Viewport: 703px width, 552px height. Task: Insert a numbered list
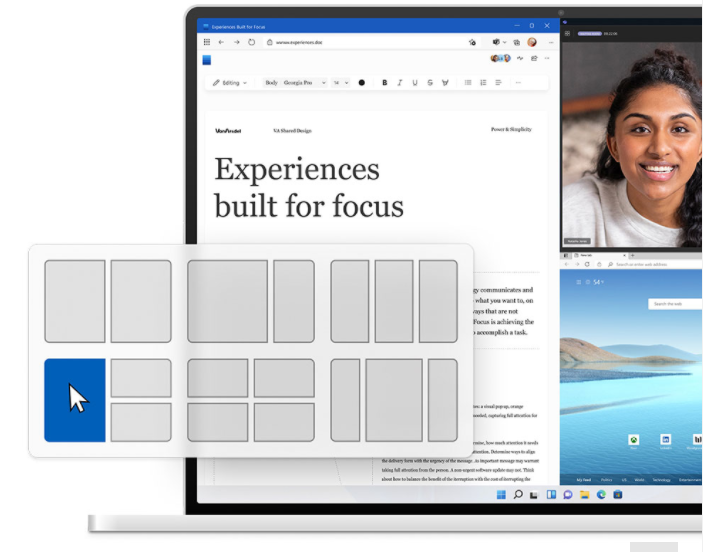(x=483, y=83)
